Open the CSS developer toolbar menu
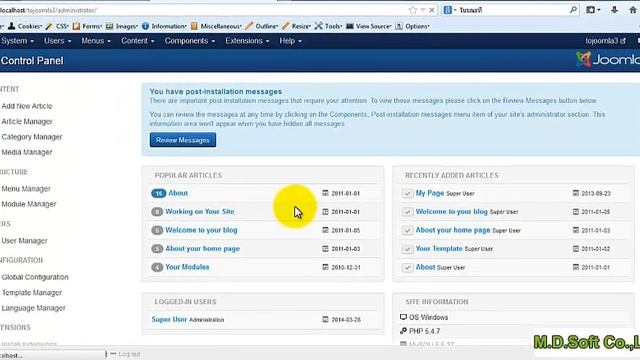The width and height of the screenshot is (640, 360). coord(57,26)
